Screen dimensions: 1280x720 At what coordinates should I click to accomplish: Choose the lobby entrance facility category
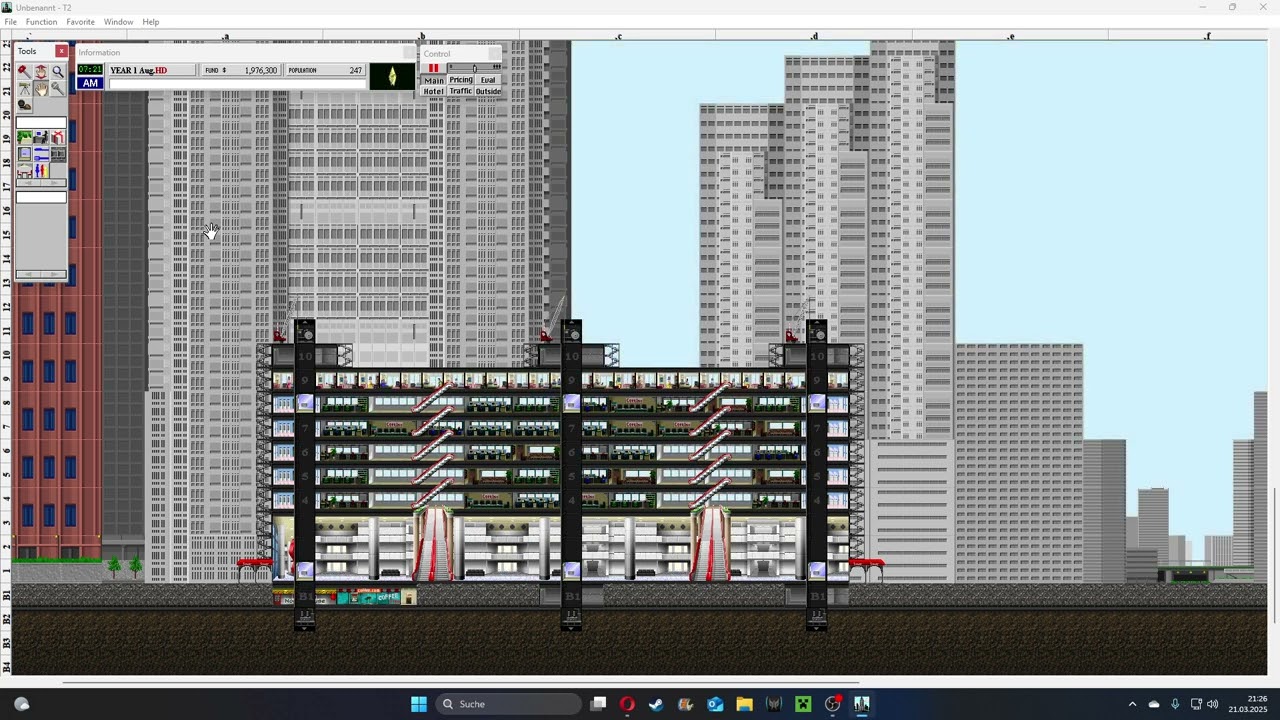[24, 171]
